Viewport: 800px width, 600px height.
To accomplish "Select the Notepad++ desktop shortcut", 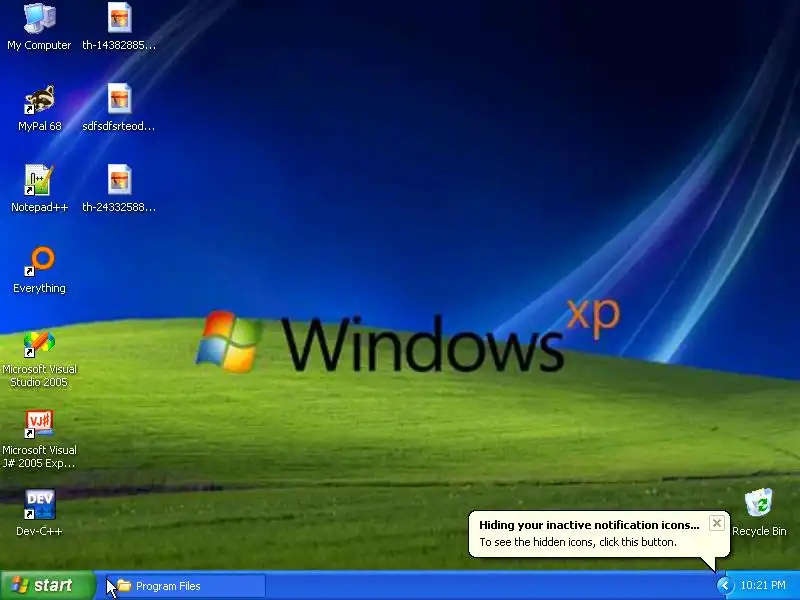I will 39,189.
